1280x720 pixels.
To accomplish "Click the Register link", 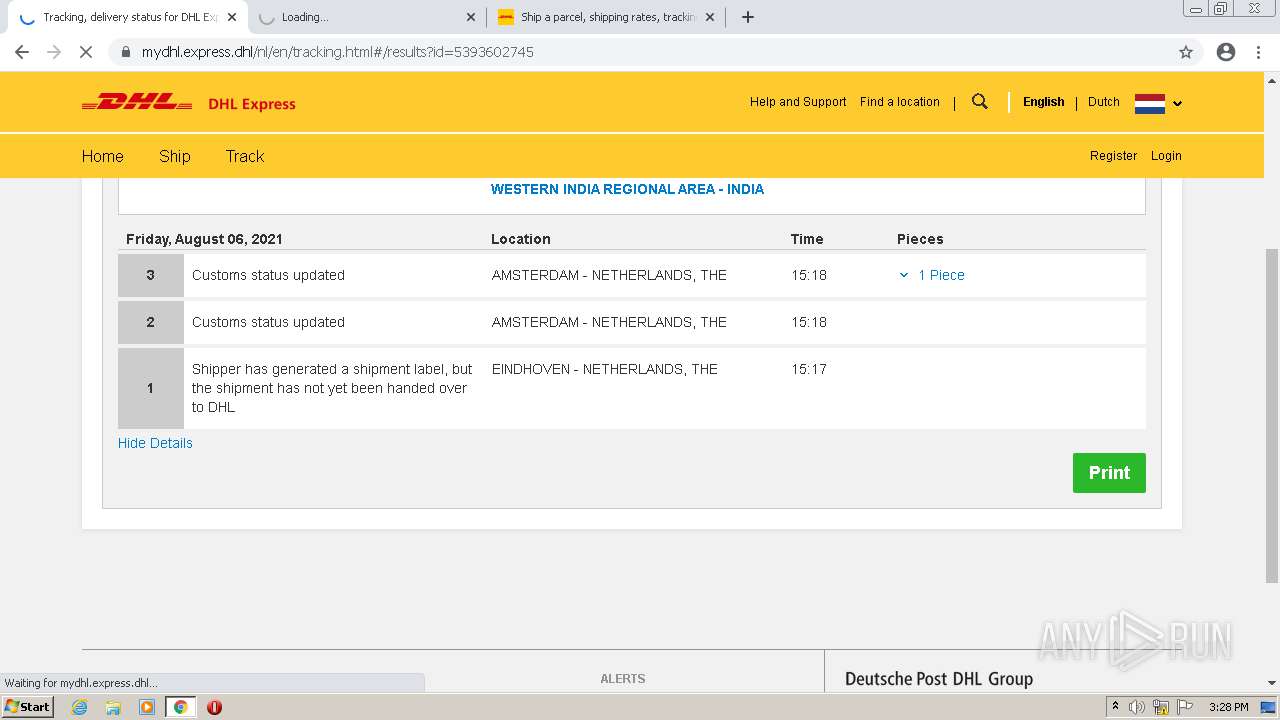I will [x=1113, y=156].
